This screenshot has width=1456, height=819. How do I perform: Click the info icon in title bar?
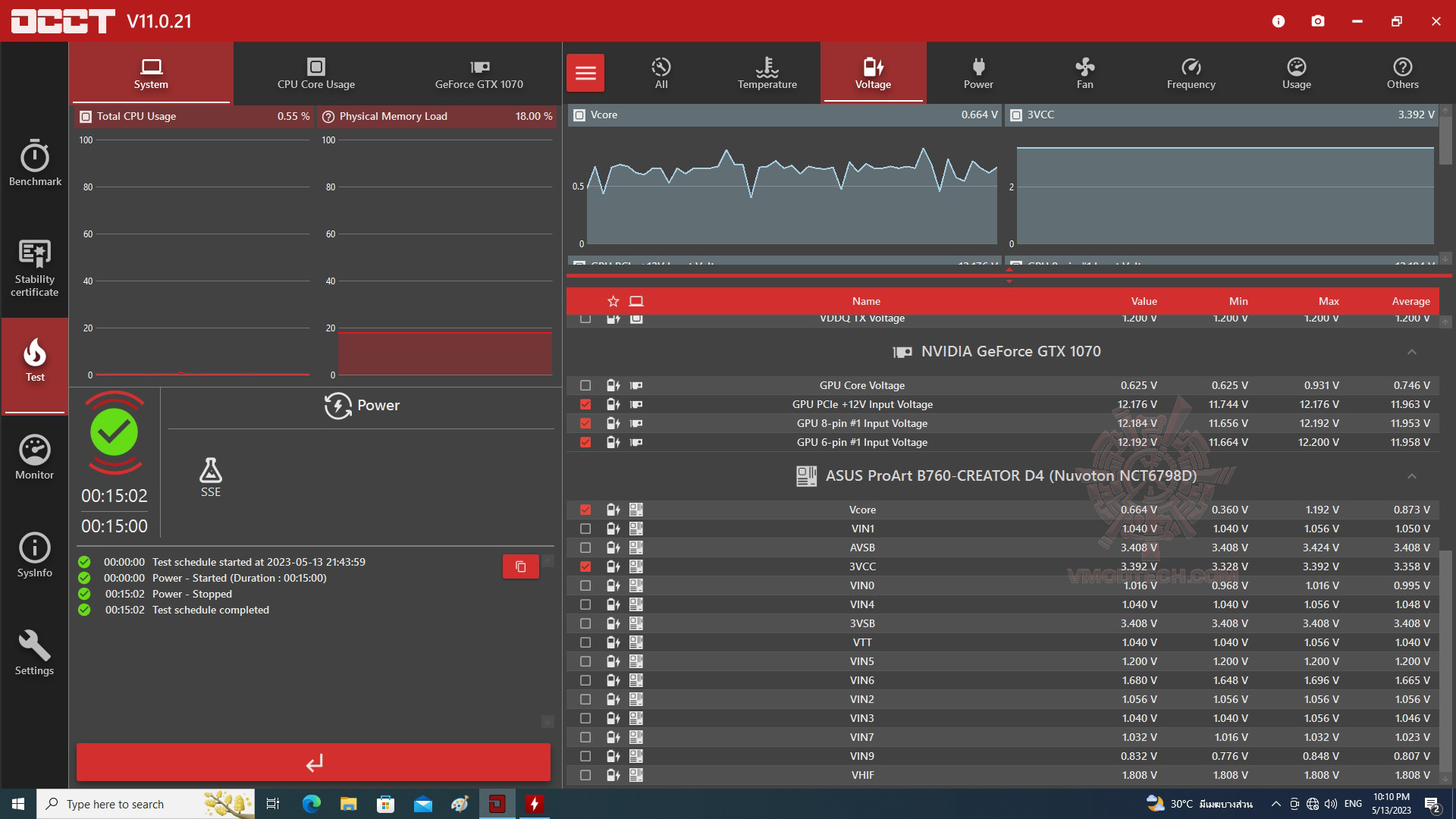1279,21
